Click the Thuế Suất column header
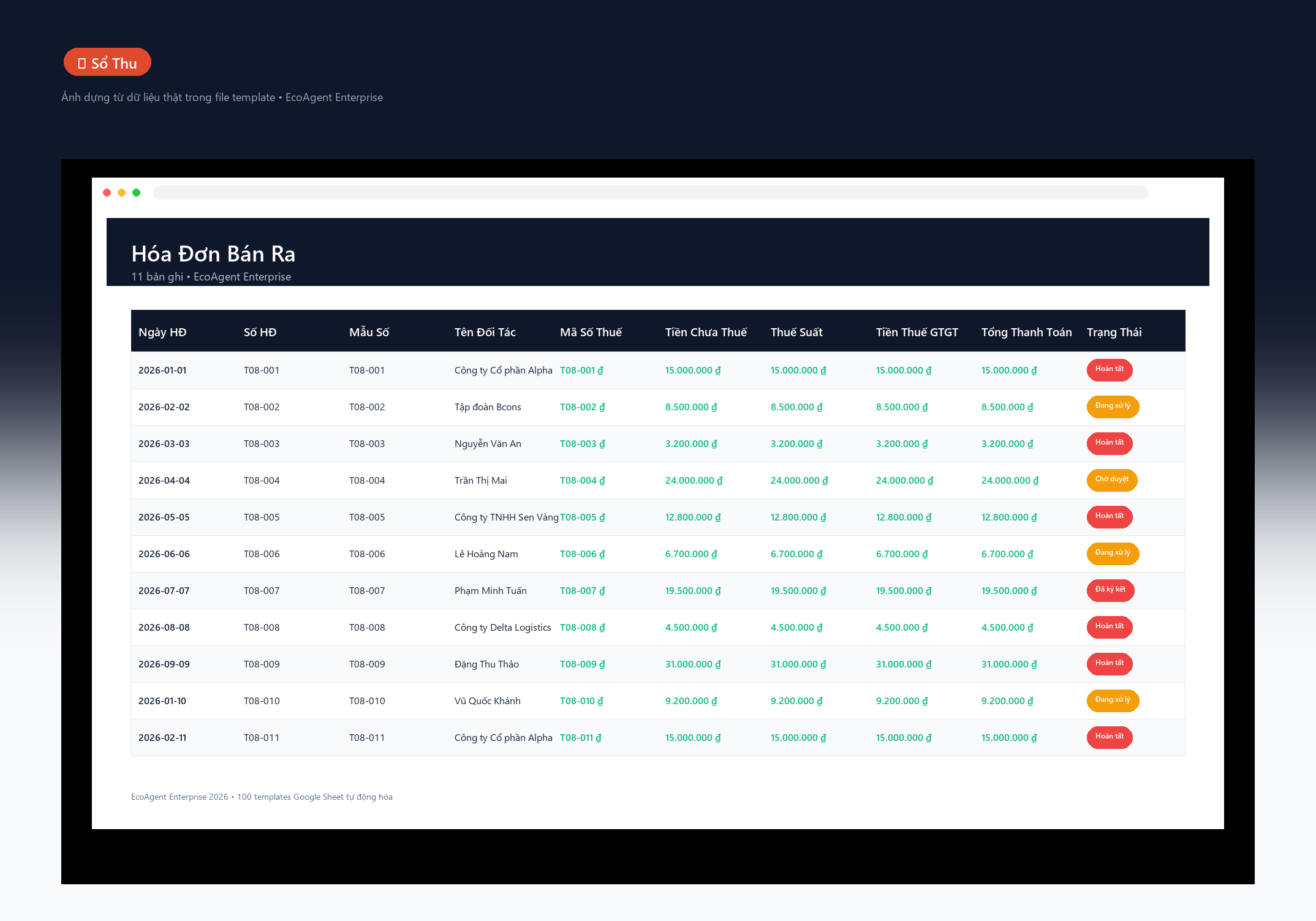The width and height of the screenshot is (1316, 921). [x=796, y=332]
